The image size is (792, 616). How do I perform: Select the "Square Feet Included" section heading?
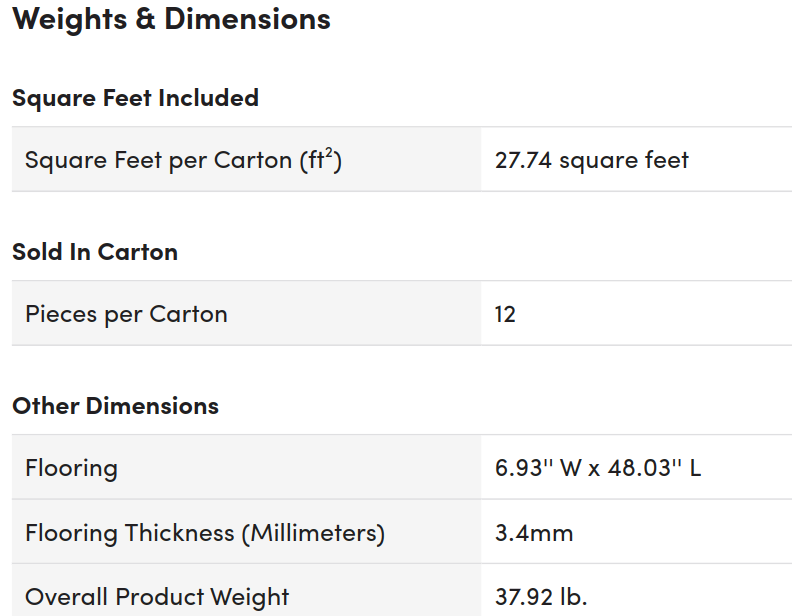pyautogui.click(x=135, y=97)
